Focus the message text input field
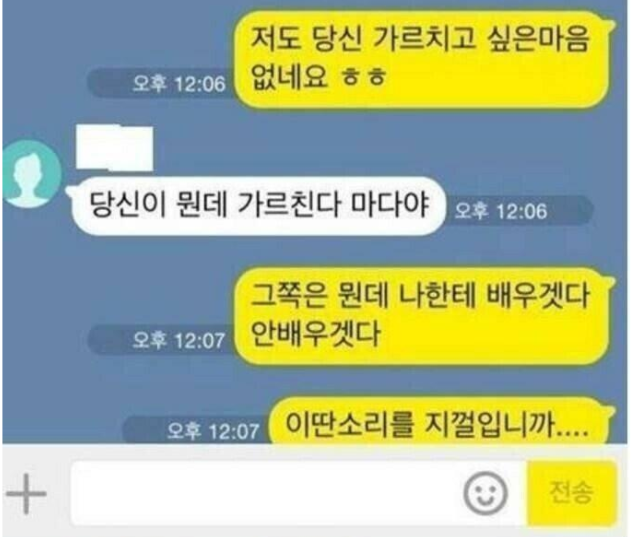Viewport: 633px width, 537px height. tap(298, 493)
